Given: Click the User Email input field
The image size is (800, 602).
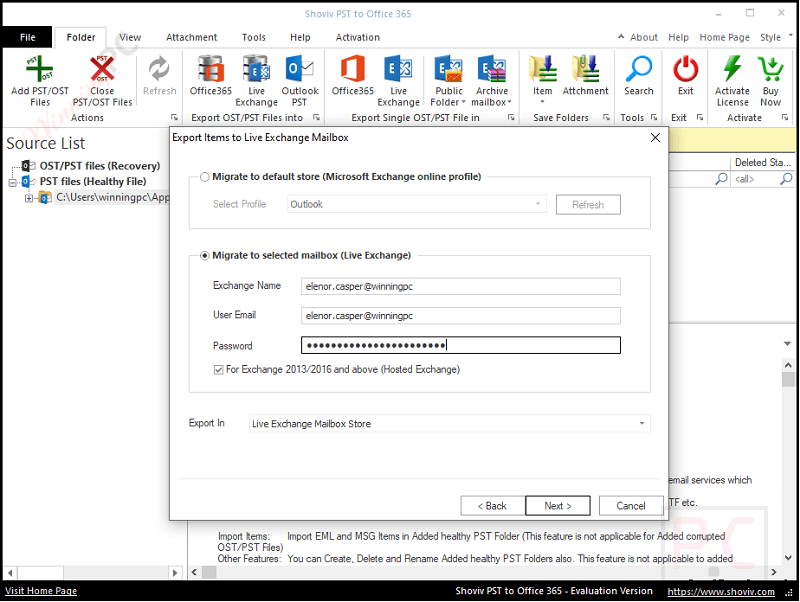Looking at the screenshot, I should [461, 316].
